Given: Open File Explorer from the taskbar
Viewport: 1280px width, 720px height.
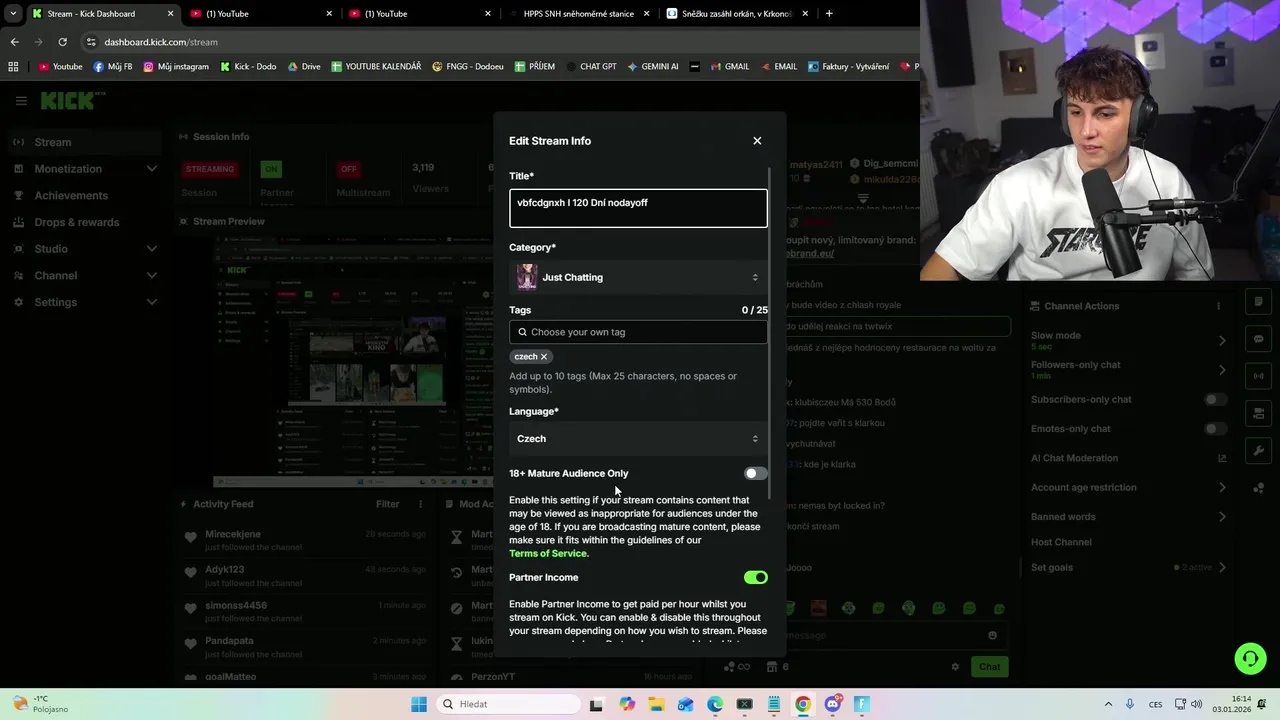Looking at the screenshot, I should [x=656, y=704].
